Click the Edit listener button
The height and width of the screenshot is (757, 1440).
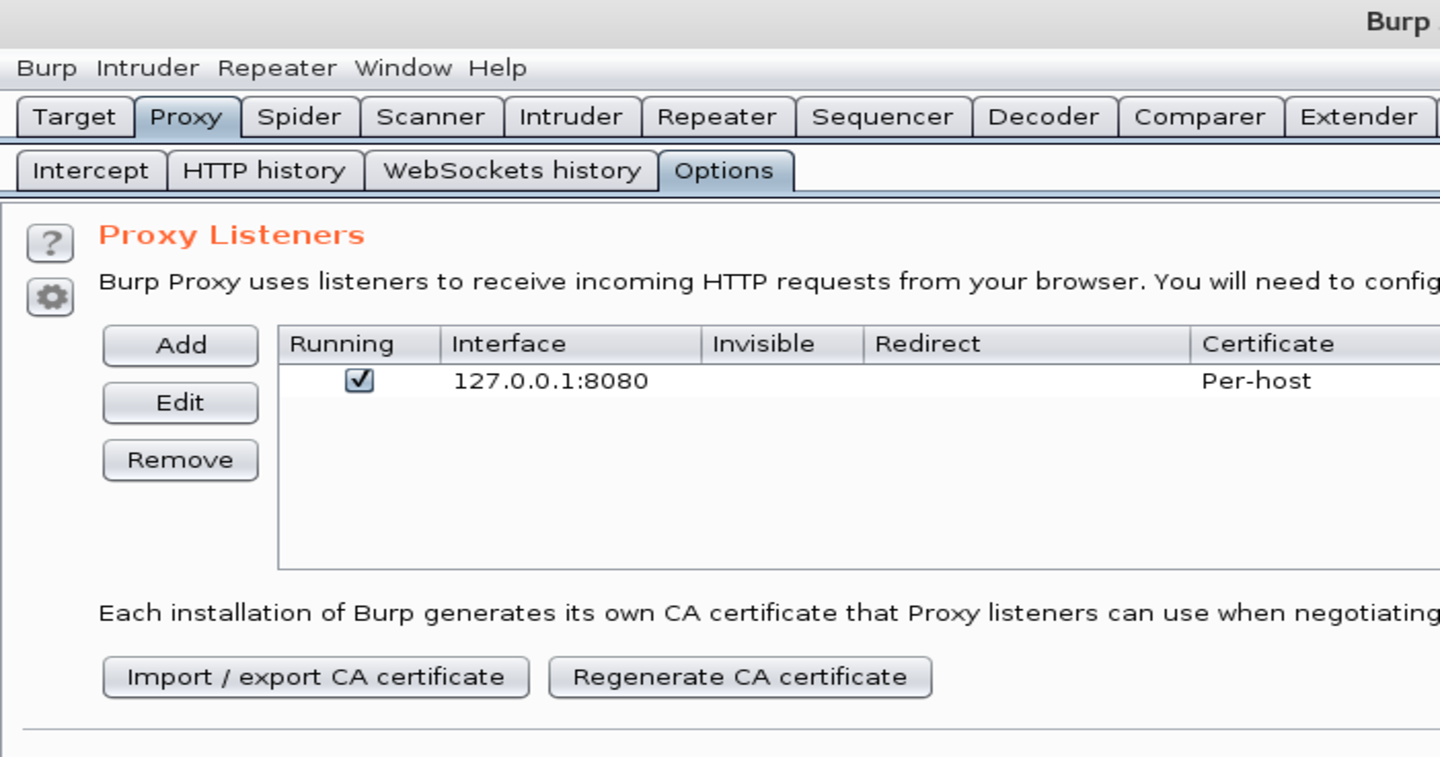tap(180, 403)
